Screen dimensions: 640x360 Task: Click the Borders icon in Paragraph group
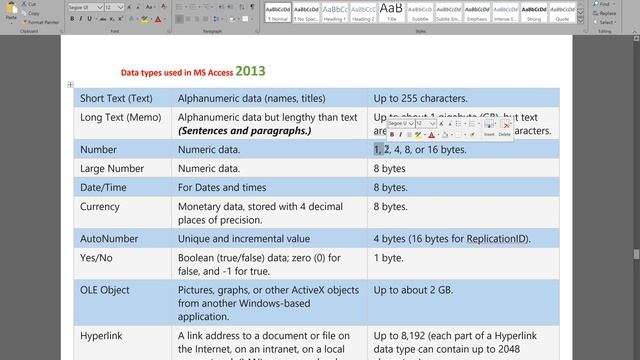(x=246, y=19)
